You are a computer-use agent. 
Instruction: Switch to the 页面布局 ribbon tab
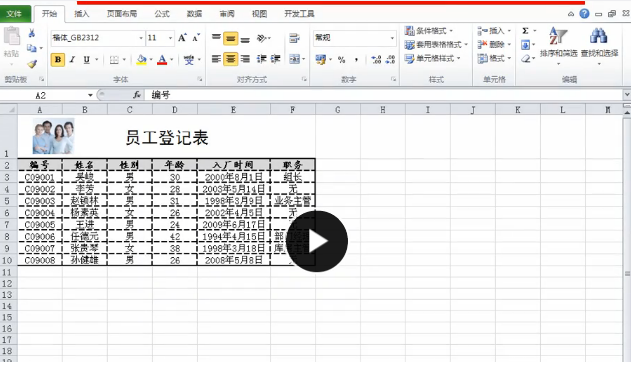[x=122, y=14]
